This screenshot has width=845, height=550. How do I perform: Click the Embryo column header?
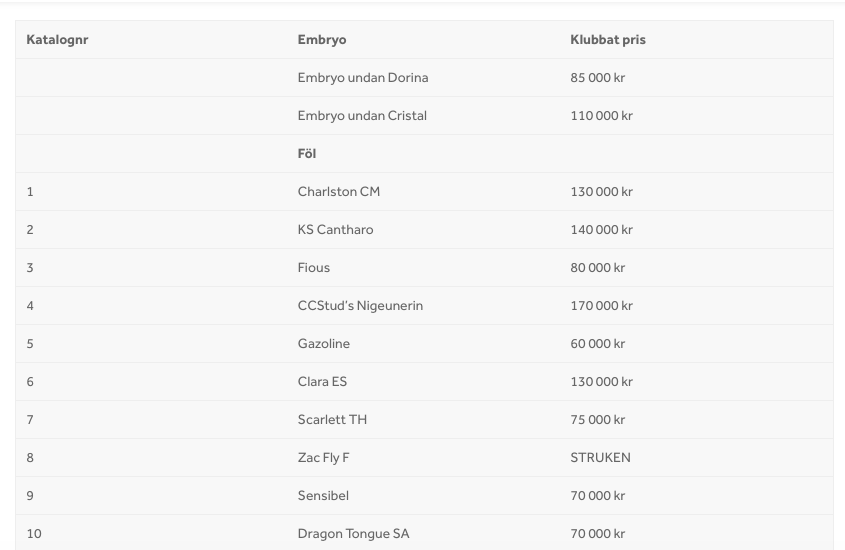(322, 40)
